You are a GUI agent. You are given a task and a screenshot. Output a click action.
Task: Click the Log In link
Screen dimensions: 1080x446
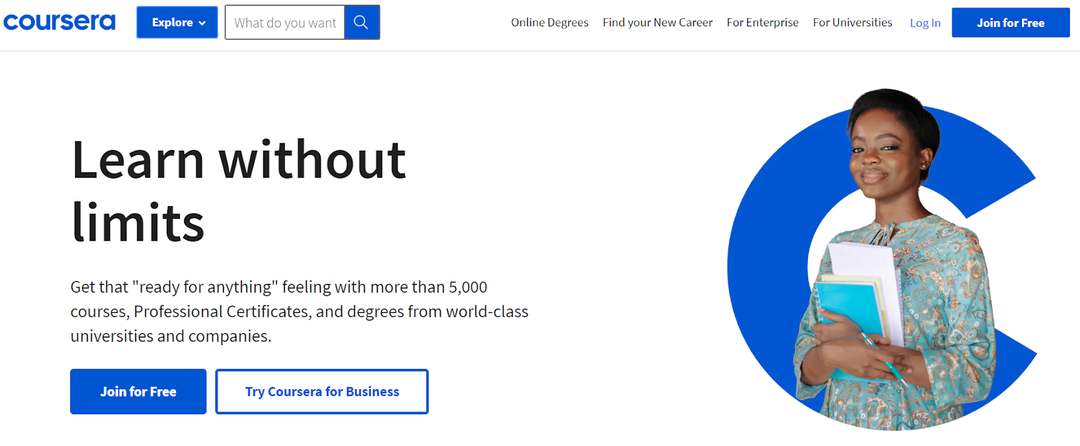tap(925, 23)
